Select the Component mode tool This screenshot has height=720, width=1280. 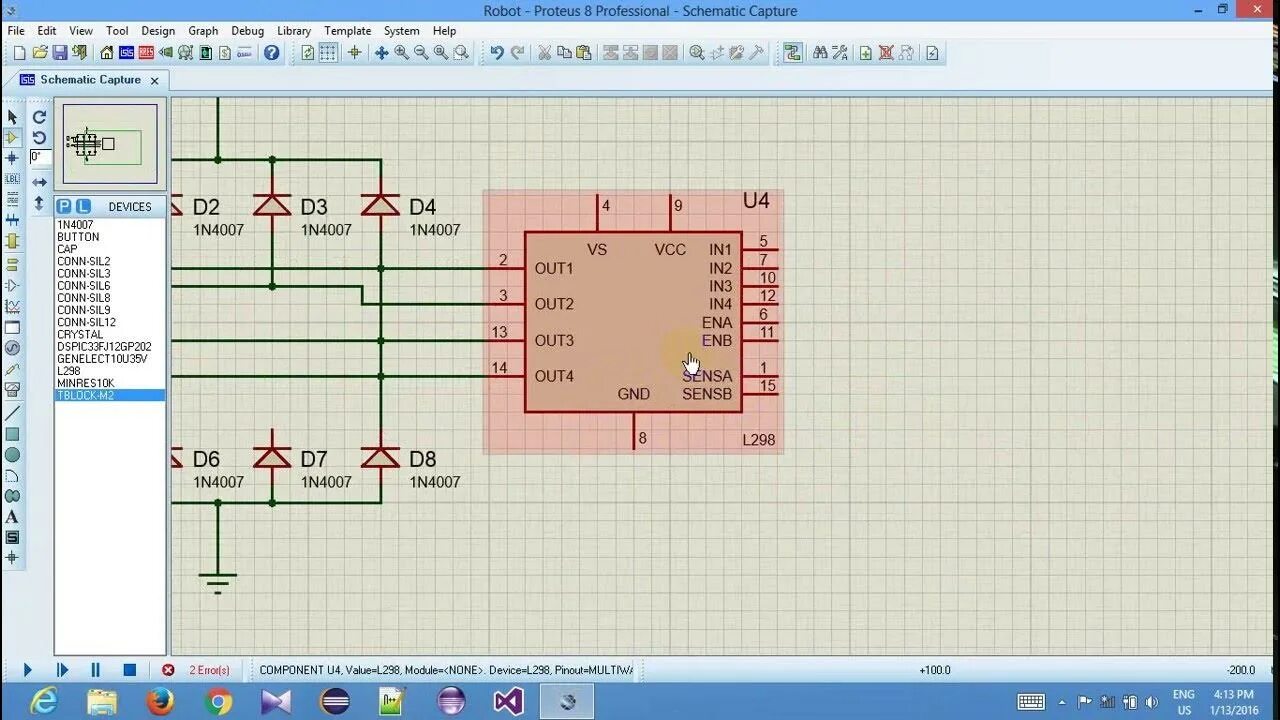[13, 138]
